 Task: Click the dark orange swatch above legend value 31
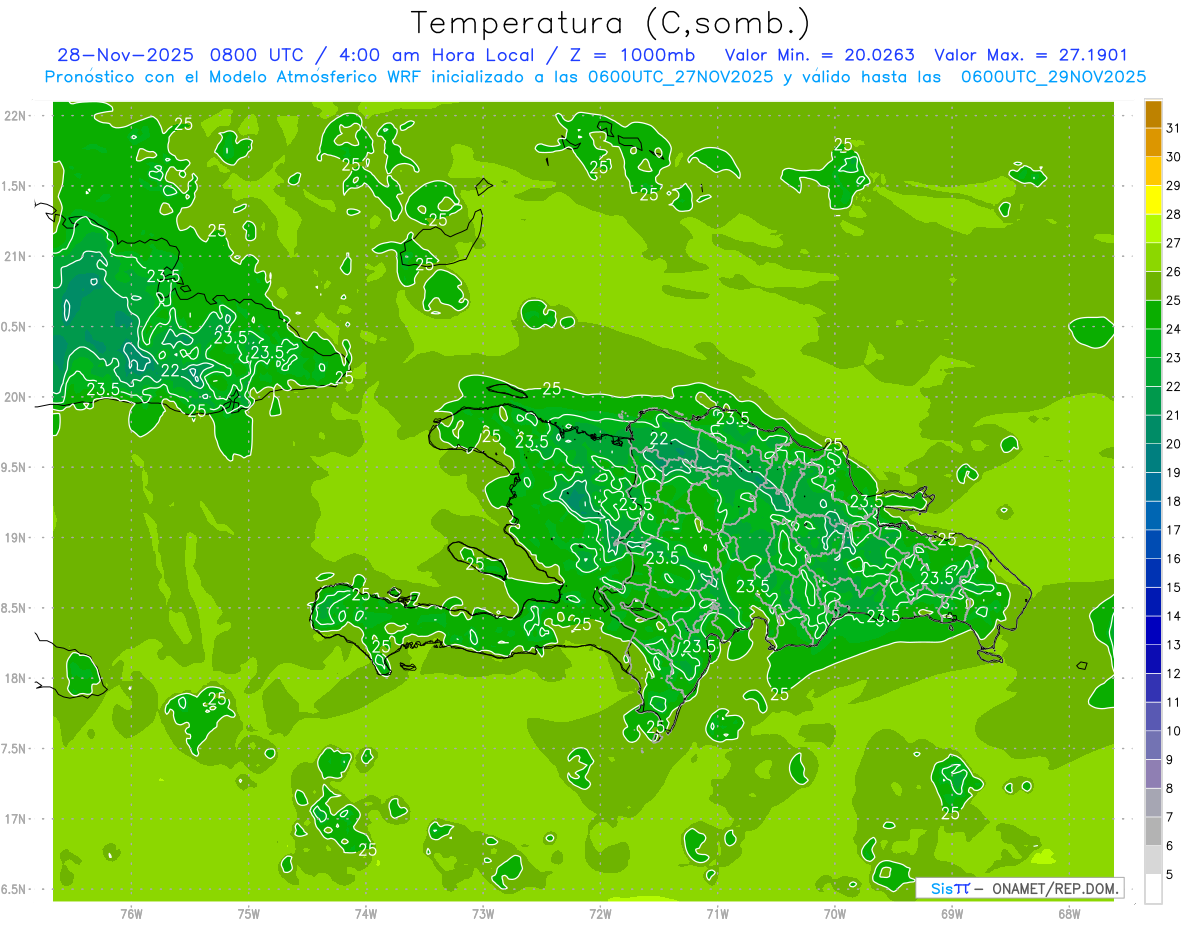[x=1153, y=115]
